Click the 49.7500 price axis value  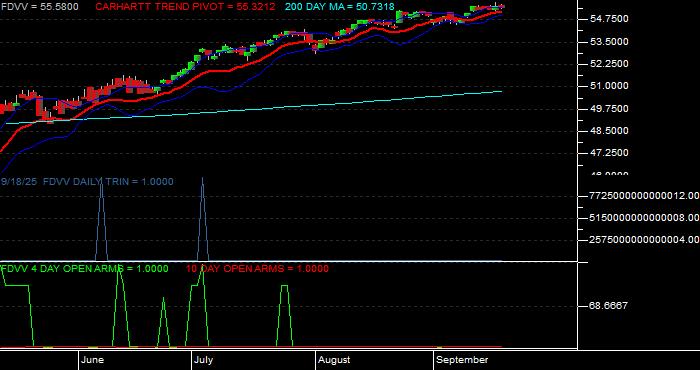pyautogui.click(x=609, y=108)
